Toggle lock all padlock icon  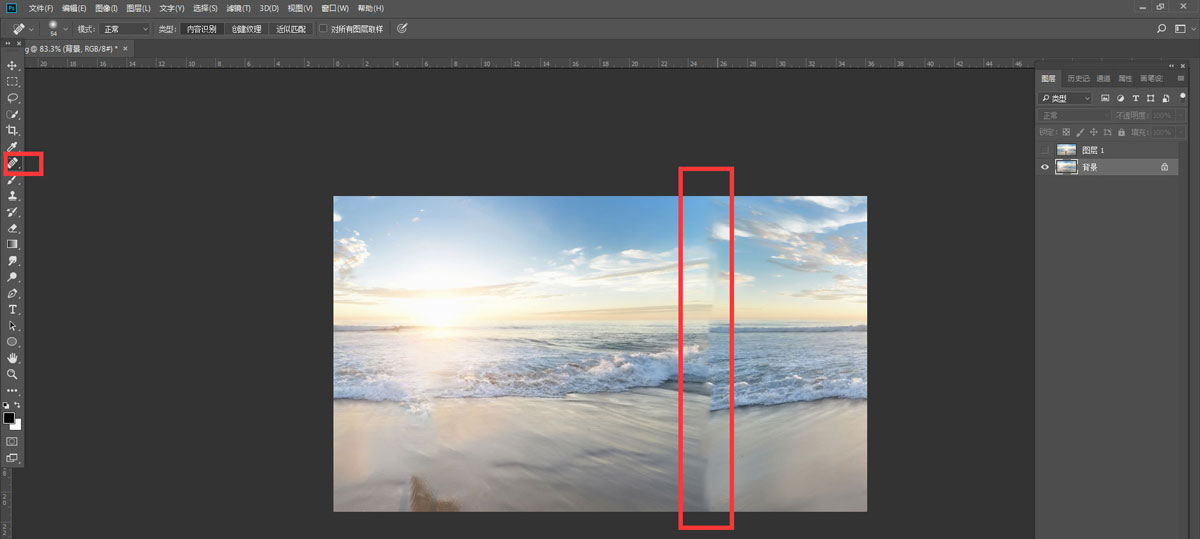pyautogui.click(x=1122, y=132)
